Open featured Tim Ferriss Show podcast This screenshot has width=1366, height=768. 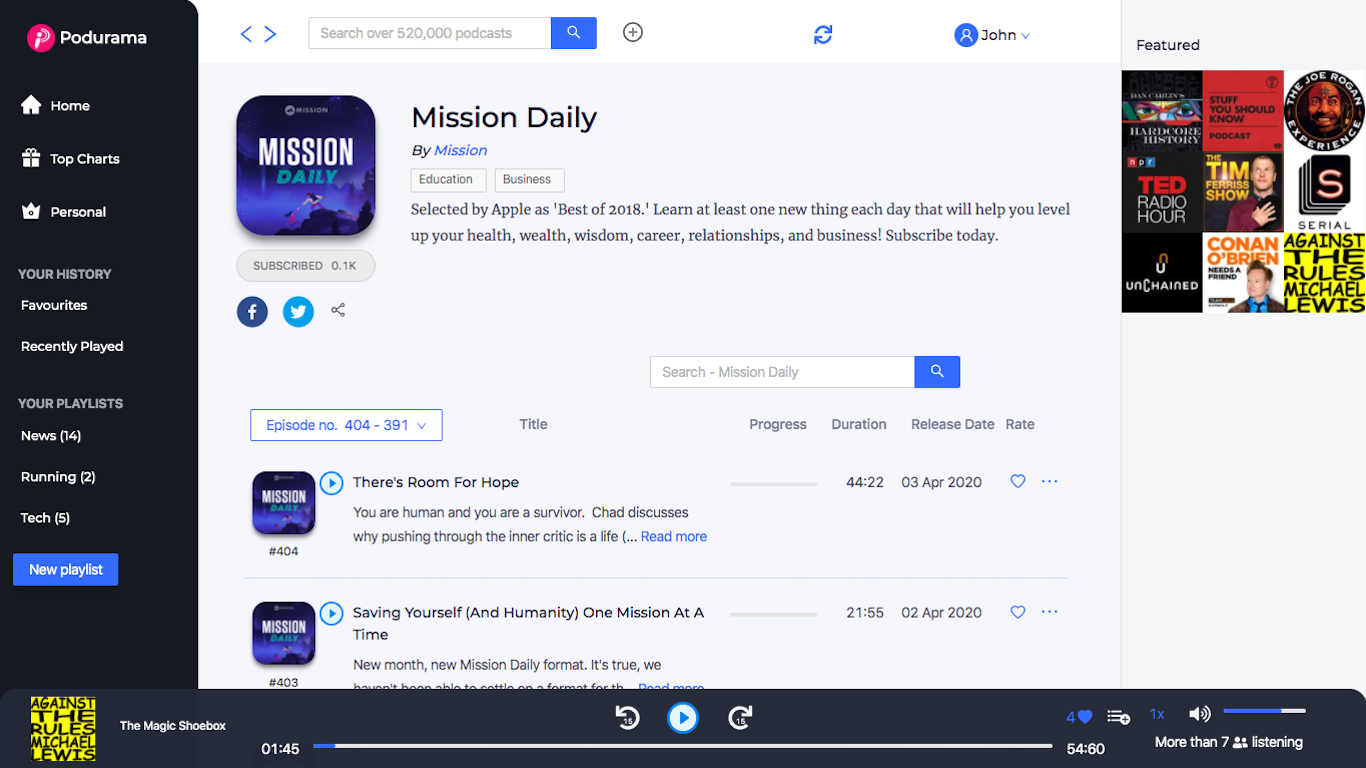point(1243,192)
